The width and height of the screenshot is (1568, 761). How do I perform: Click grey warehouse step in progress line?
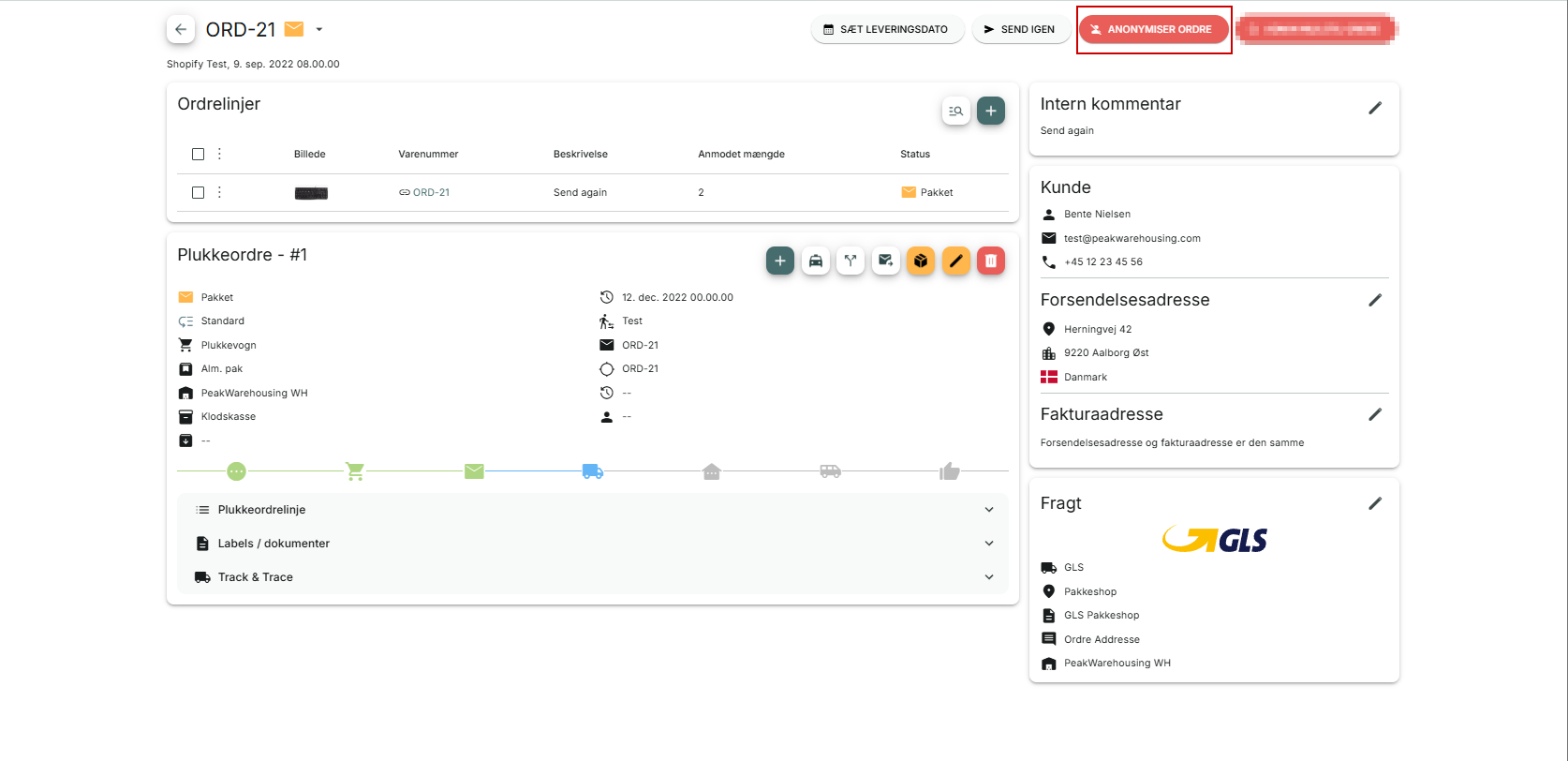[x=712, y=471]
